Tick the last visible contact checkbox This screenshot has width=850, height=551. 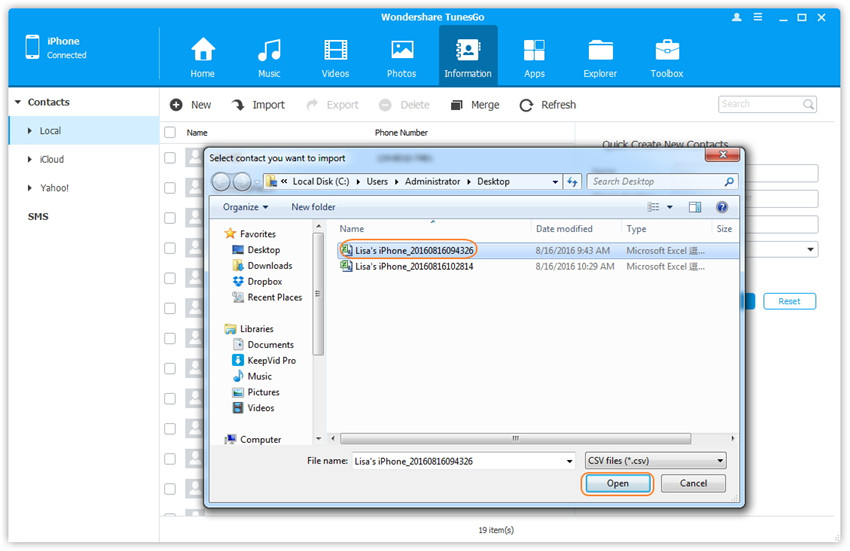click(x=170, y=489)
